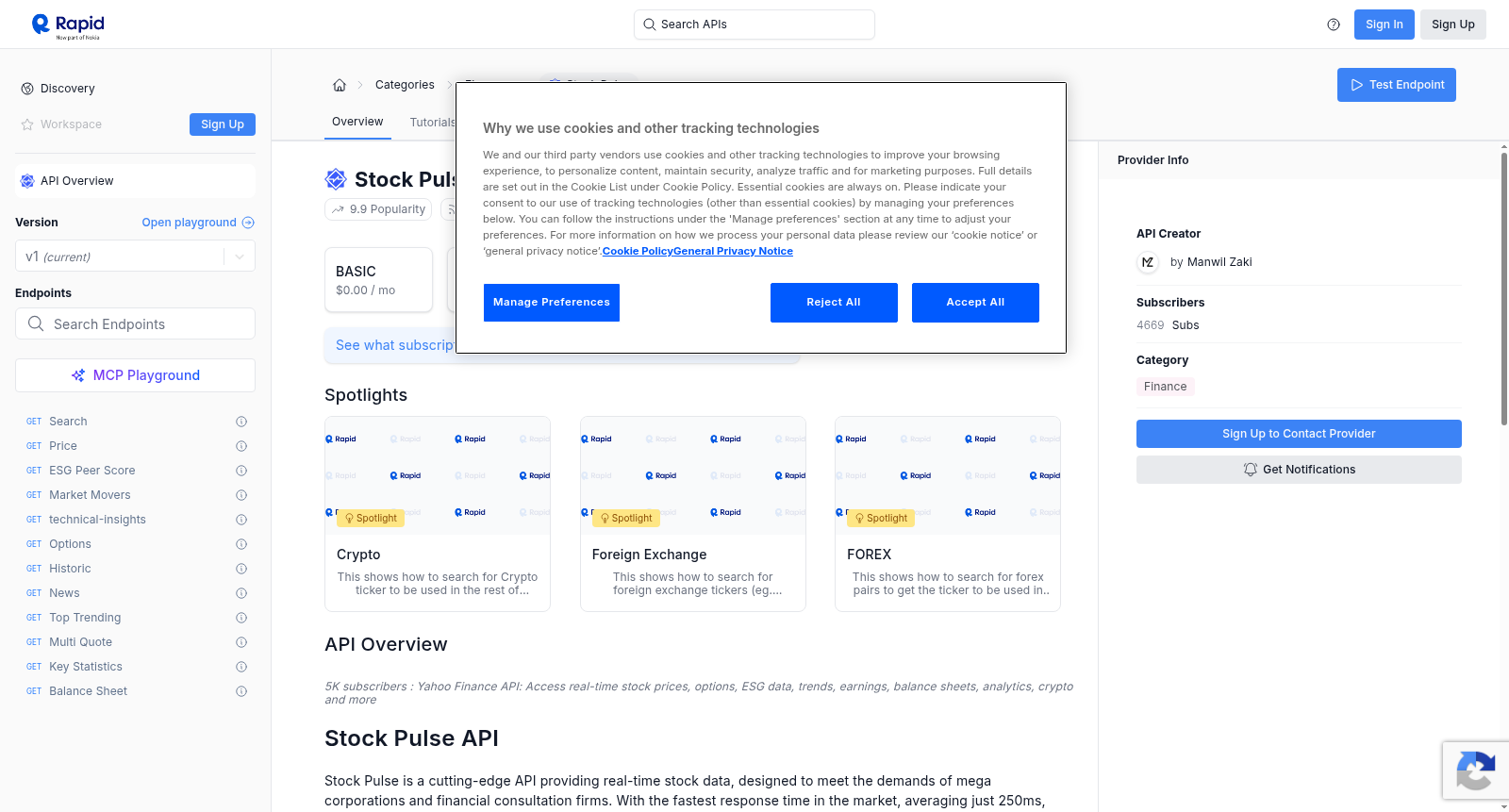Select the BASIC $0.00 plan card
Screen dimensions: 1509x812
click(x=378, y=280)
